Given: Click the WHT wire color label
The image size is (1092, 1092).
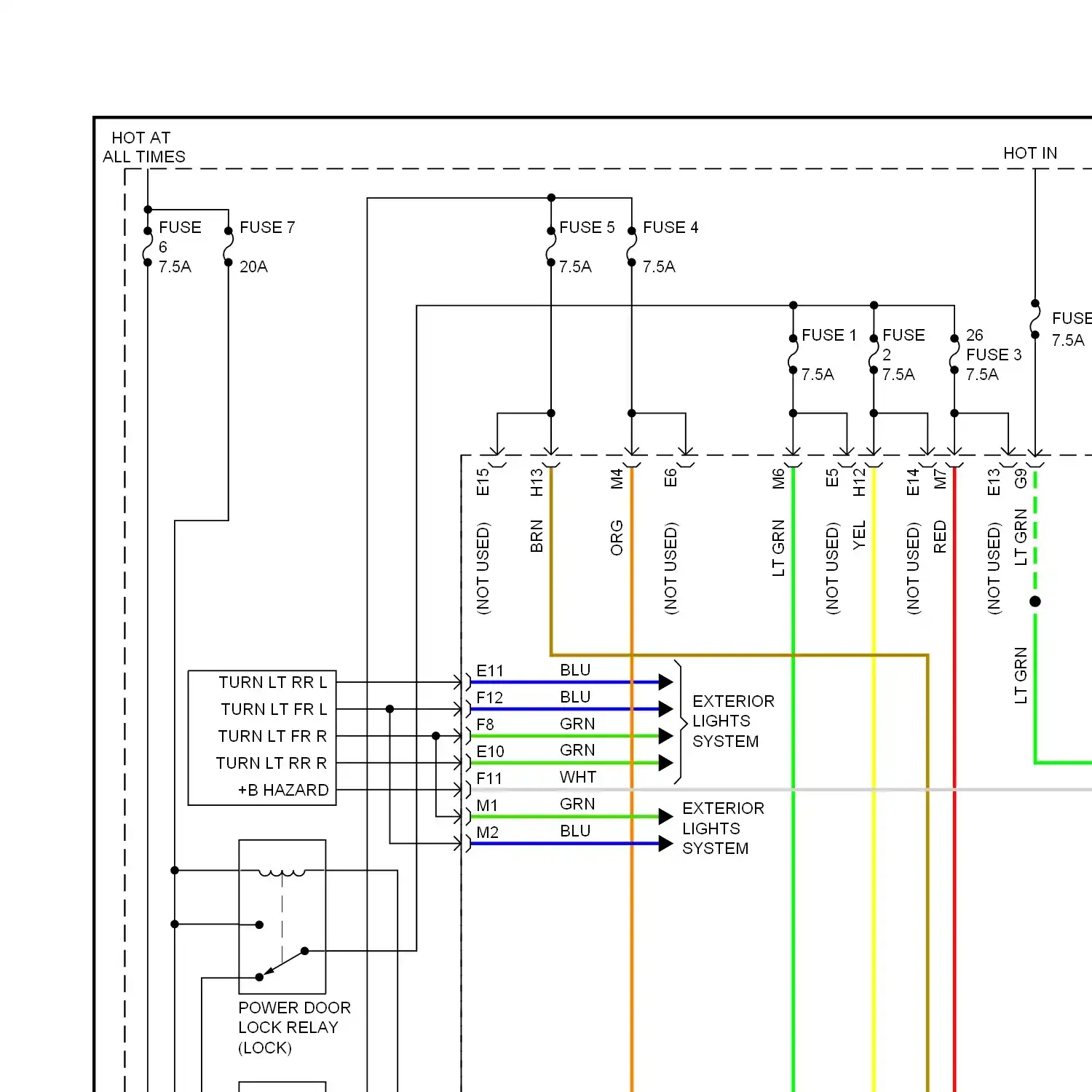Looking at the screenshot, I should point(578,777).
